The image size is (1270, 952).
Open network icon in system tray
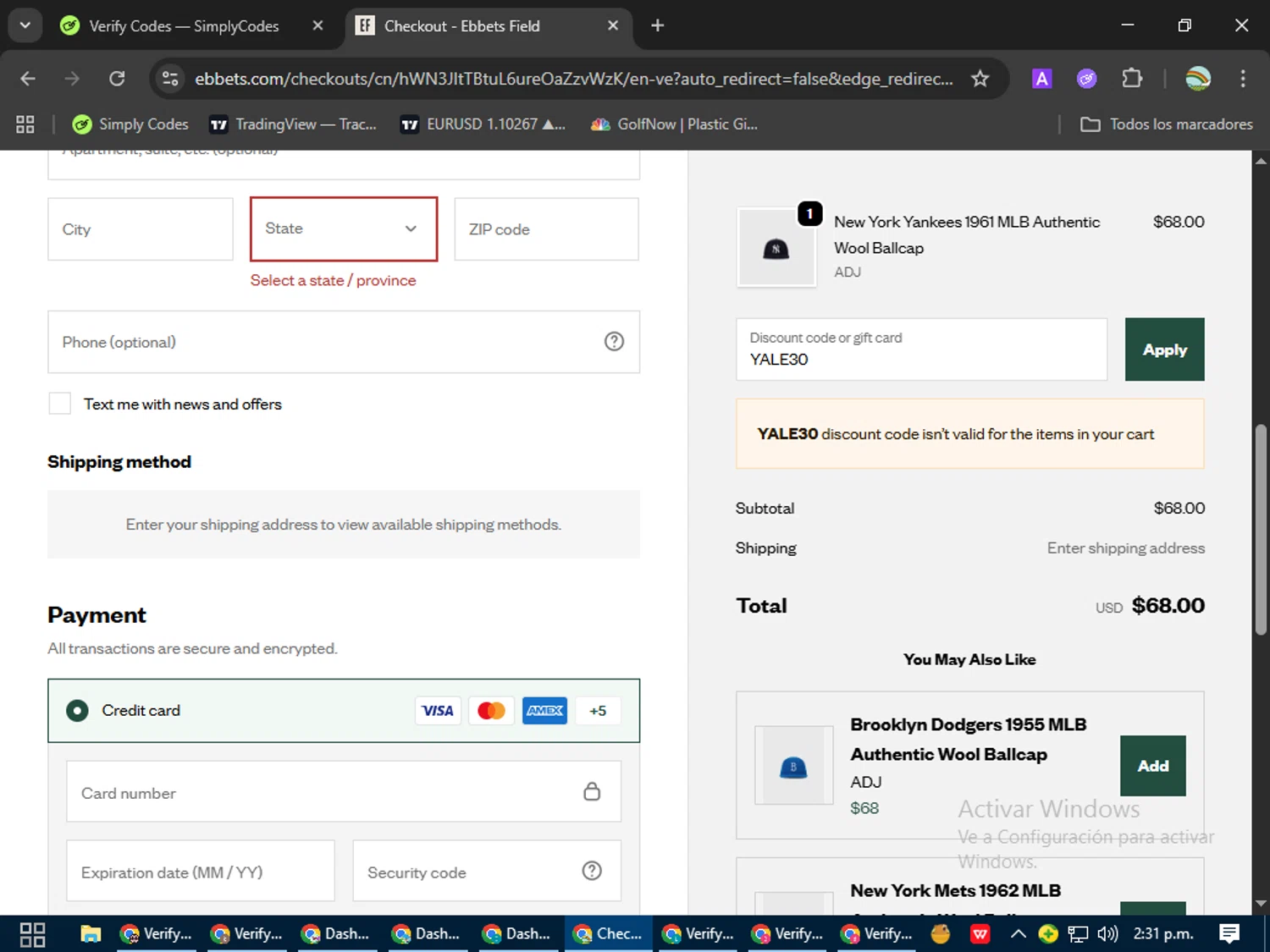1078,934
